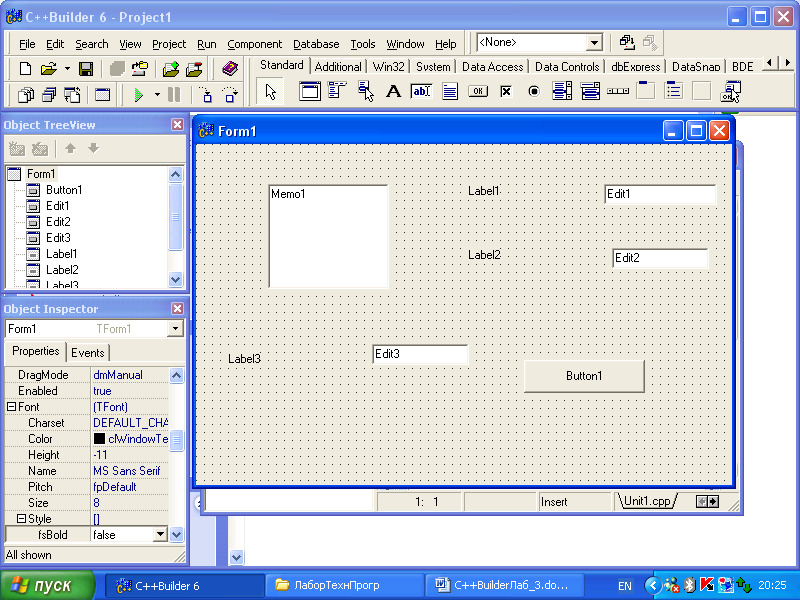
Task: Open C++Builder 6 in taskbar
Action: tap(184, 585)
